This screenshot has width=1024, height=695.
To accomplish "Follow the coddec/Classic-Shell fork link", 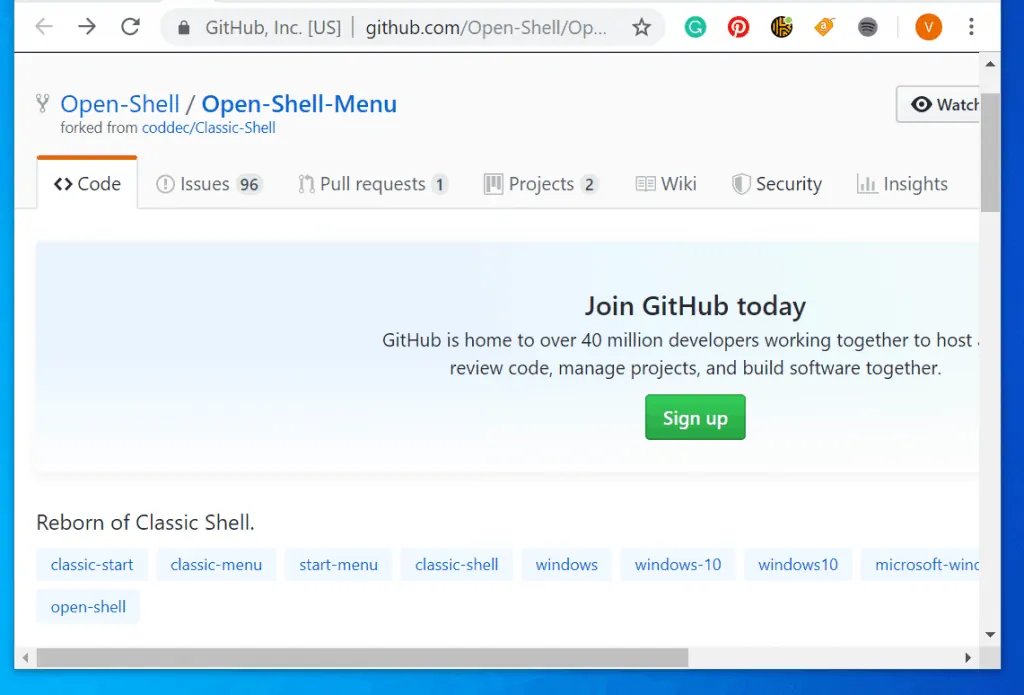I will (208, 128).
